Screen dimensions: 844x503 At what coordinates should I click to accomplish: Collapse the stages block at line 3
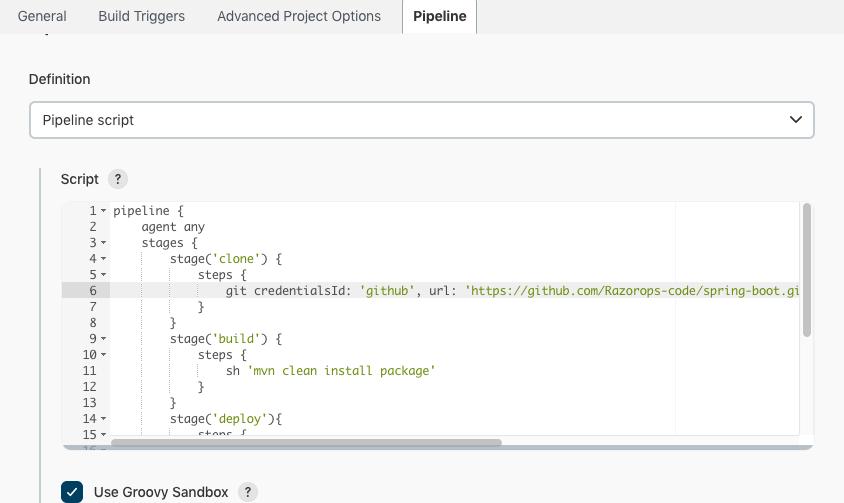pos(104,243)
